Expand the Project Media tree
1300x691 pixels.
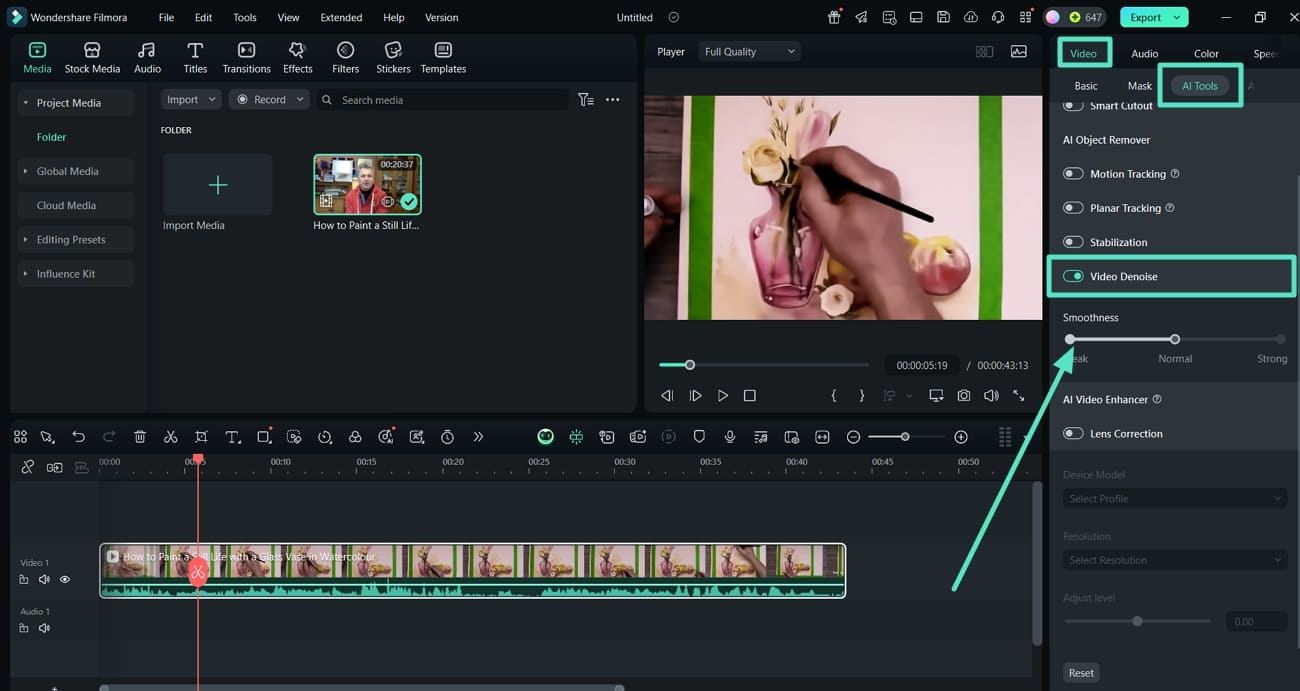point(25,103)
